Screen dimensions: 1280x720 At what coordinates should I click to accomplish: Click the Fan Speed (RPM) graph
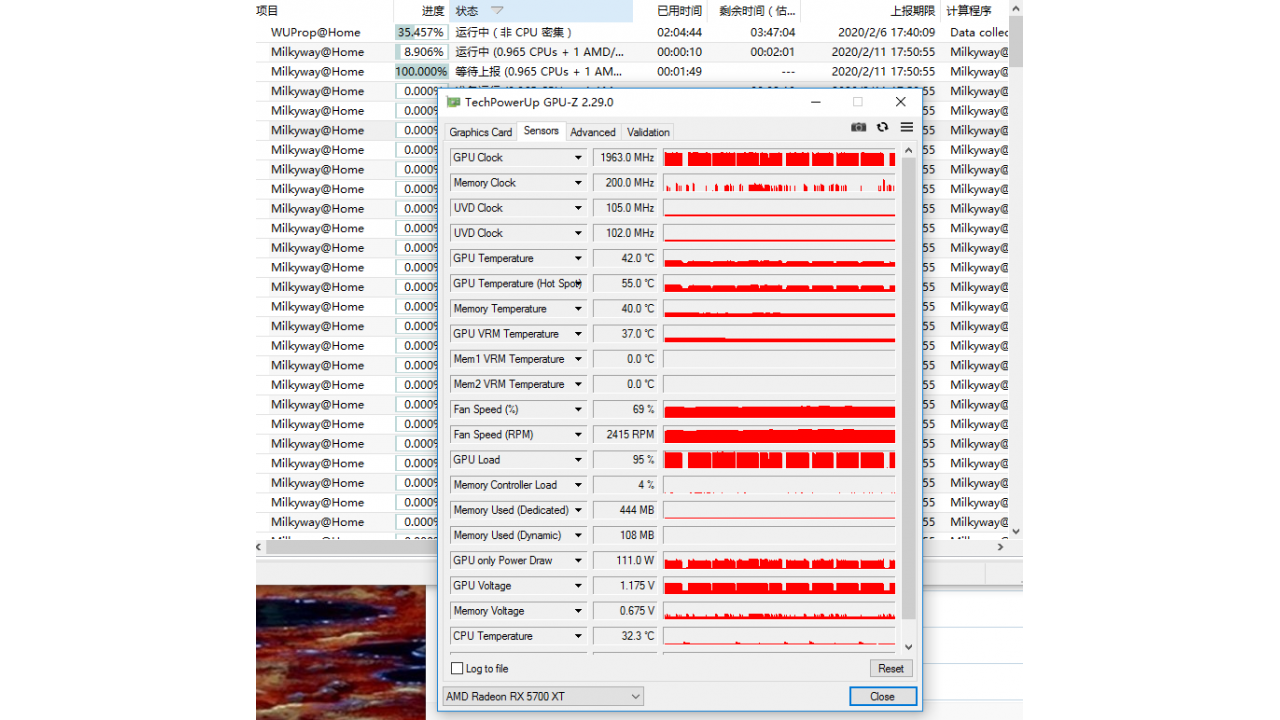pos(779,435)
